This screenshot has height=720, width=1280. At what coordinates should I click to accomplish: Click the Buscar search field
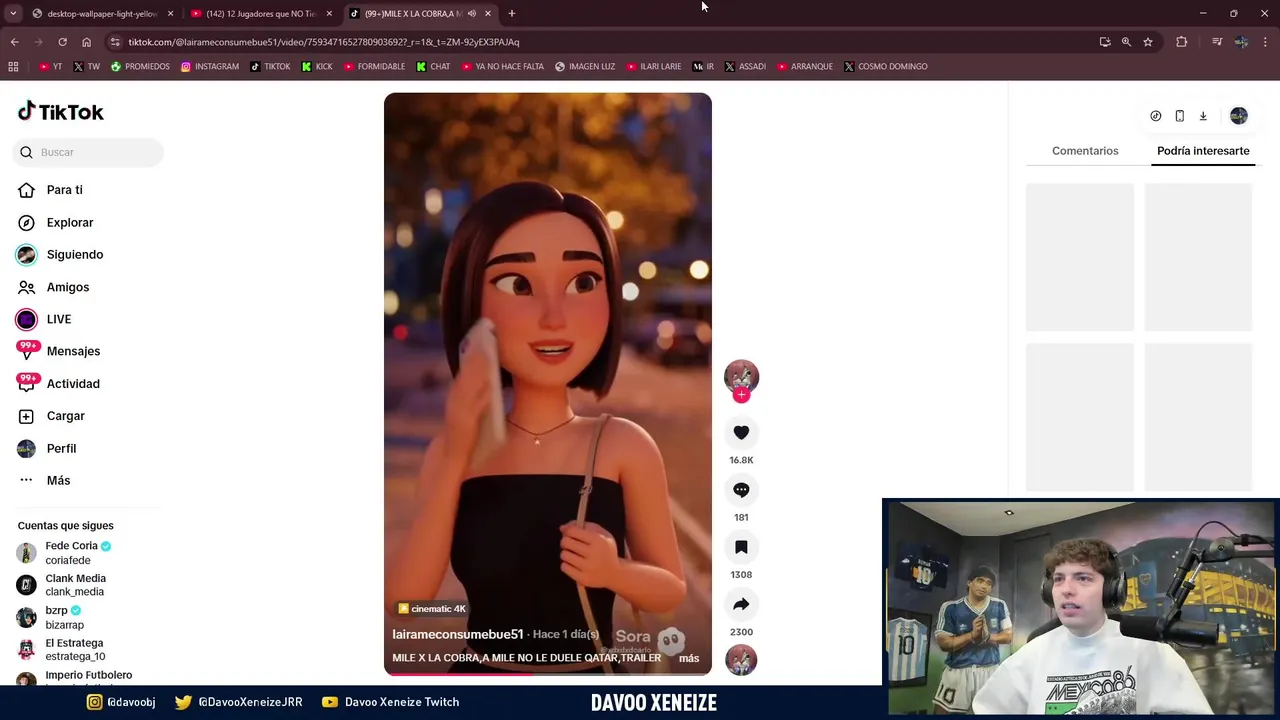click(89, 152)
